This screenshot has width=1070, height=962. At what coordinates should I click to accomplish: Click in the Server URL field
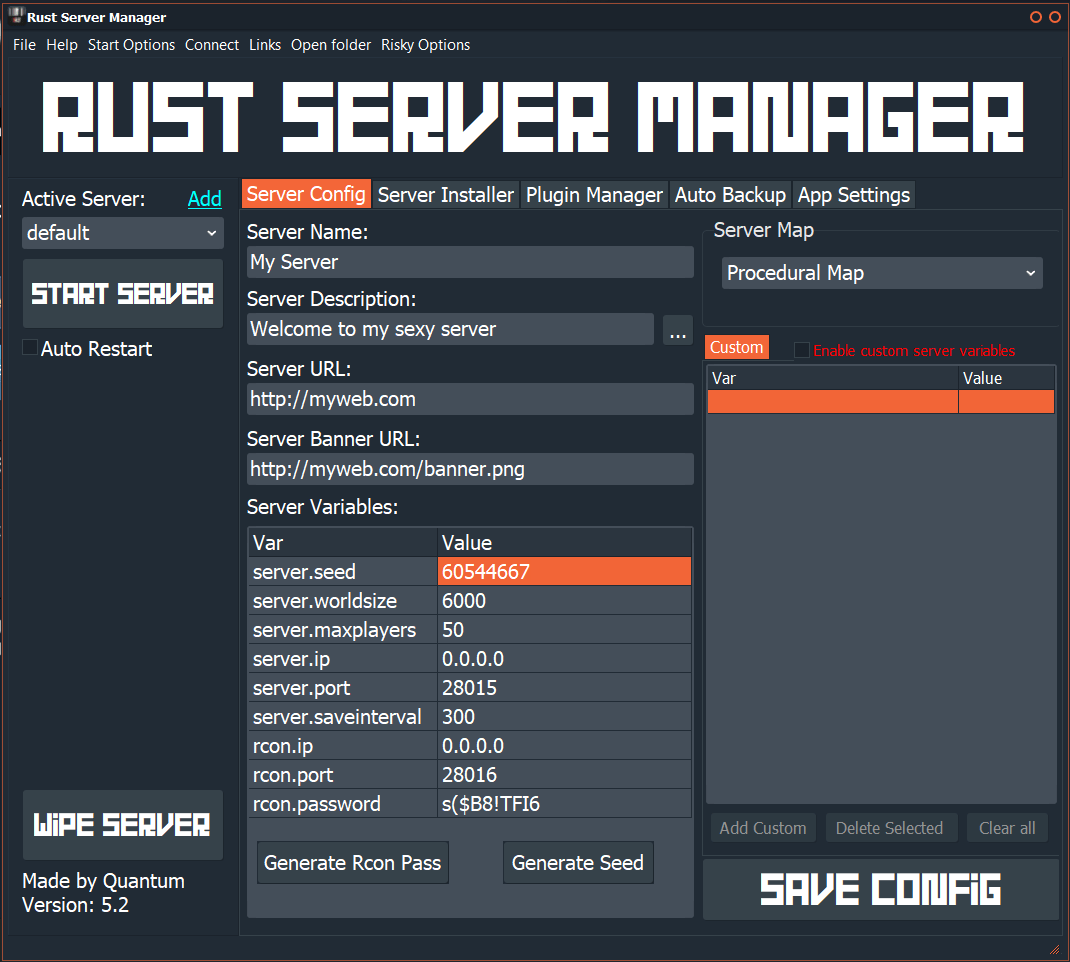coord(470,399)
